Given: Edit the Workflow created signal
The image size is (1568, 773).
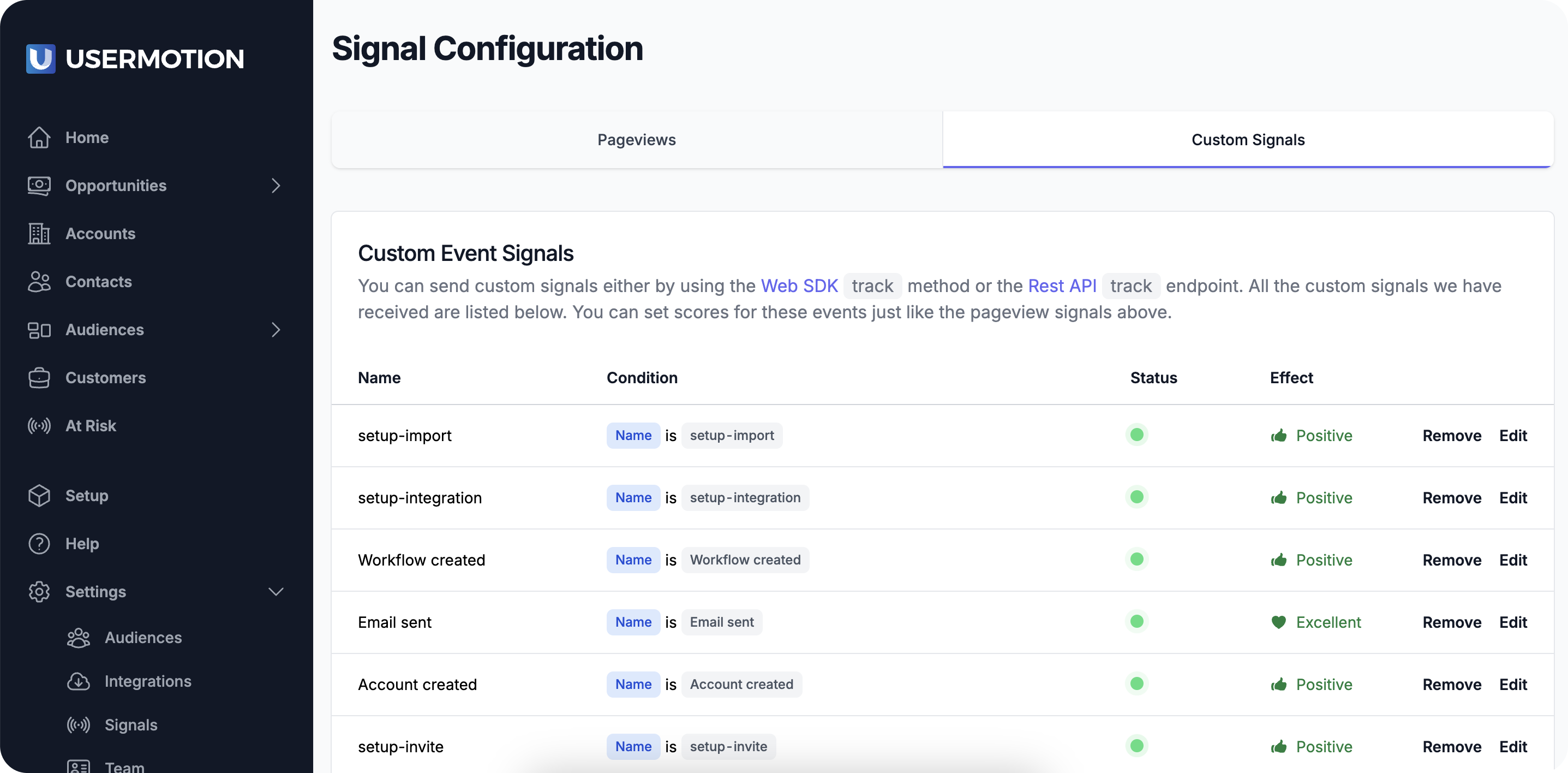Looking at the screenshot, I should click(x=1512, y=560).
